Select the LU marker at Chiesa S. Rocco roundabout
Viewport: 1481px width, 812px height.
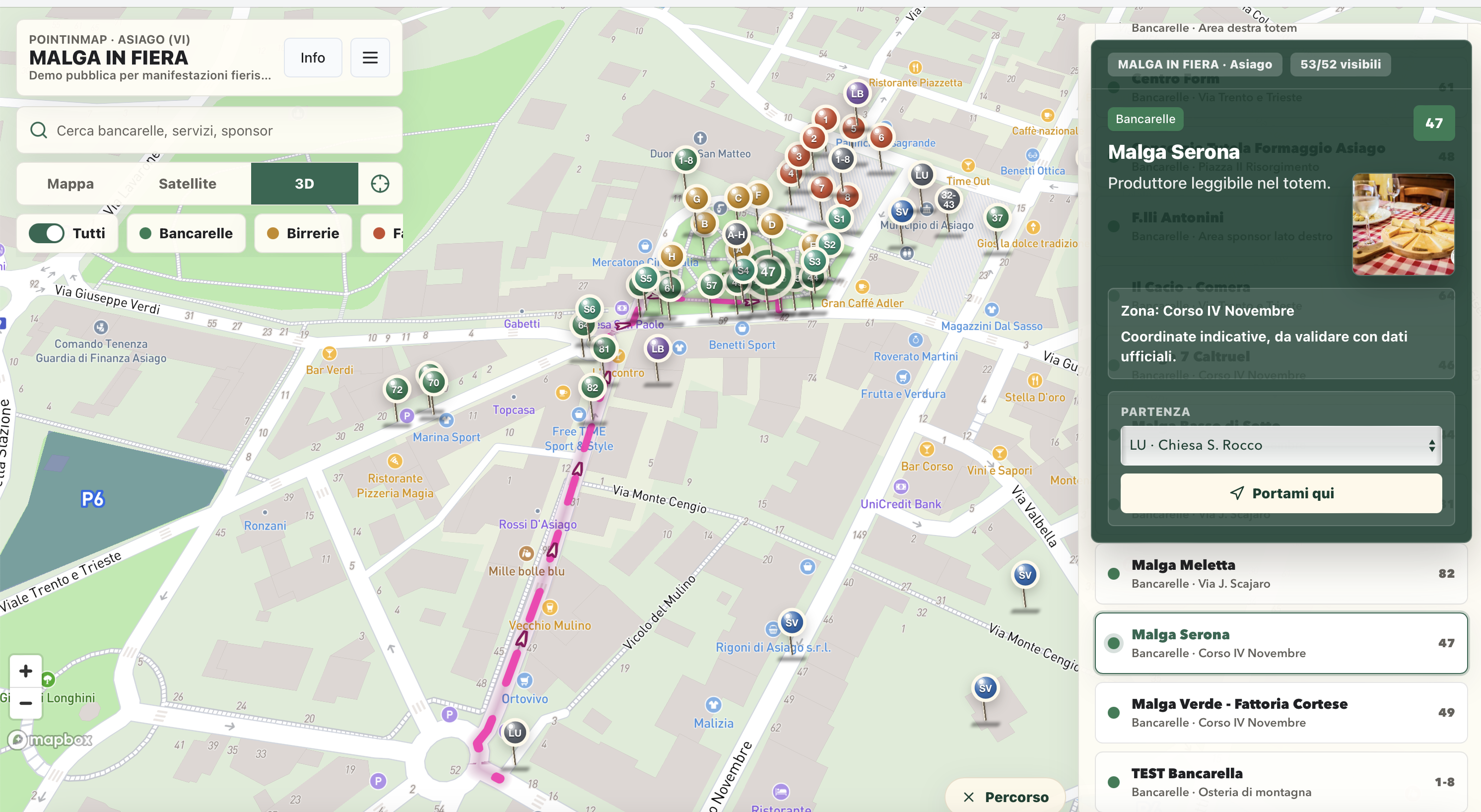[515, 733]
